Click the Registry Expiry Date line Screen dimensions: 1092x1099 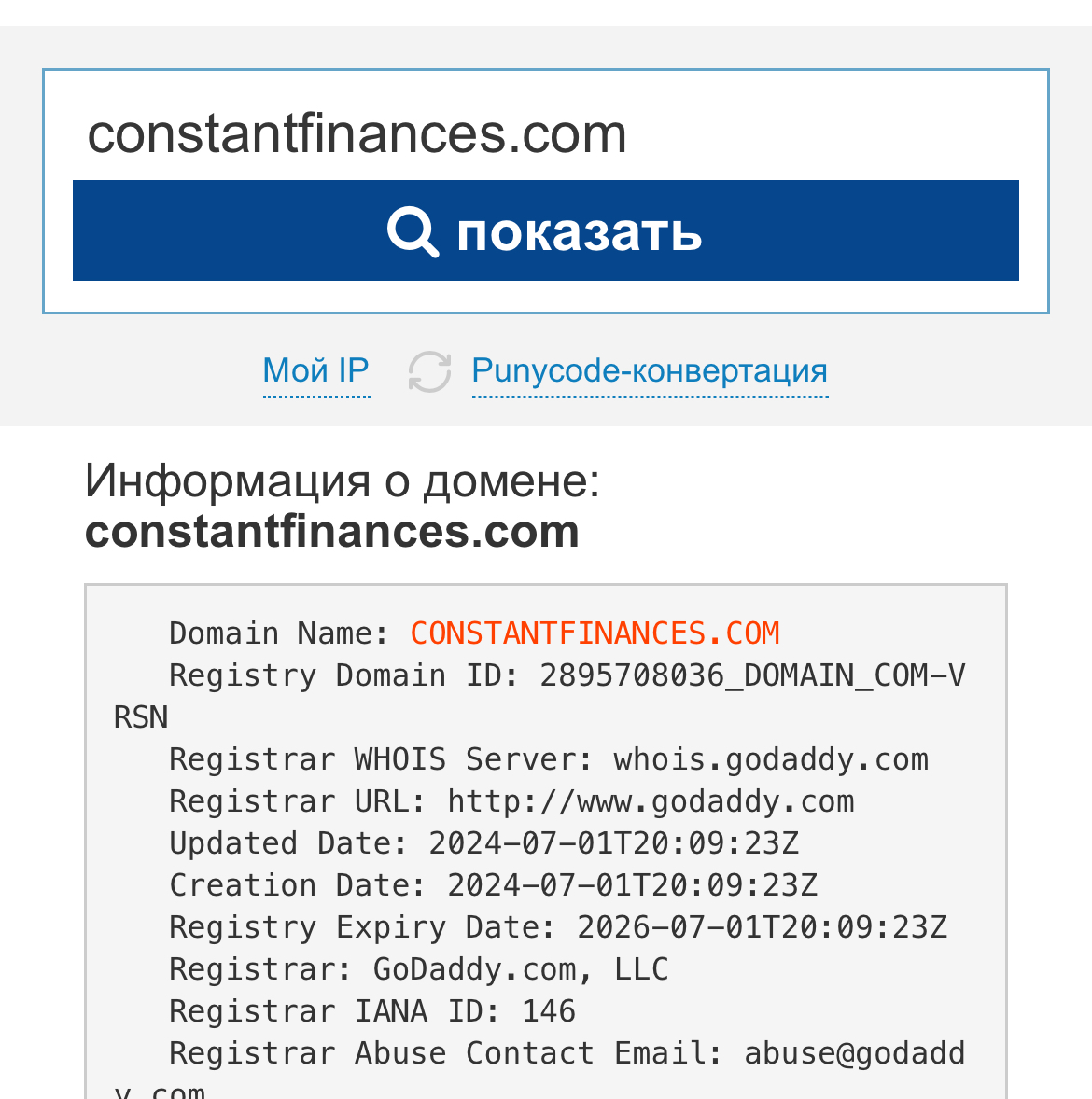point(557,927)
